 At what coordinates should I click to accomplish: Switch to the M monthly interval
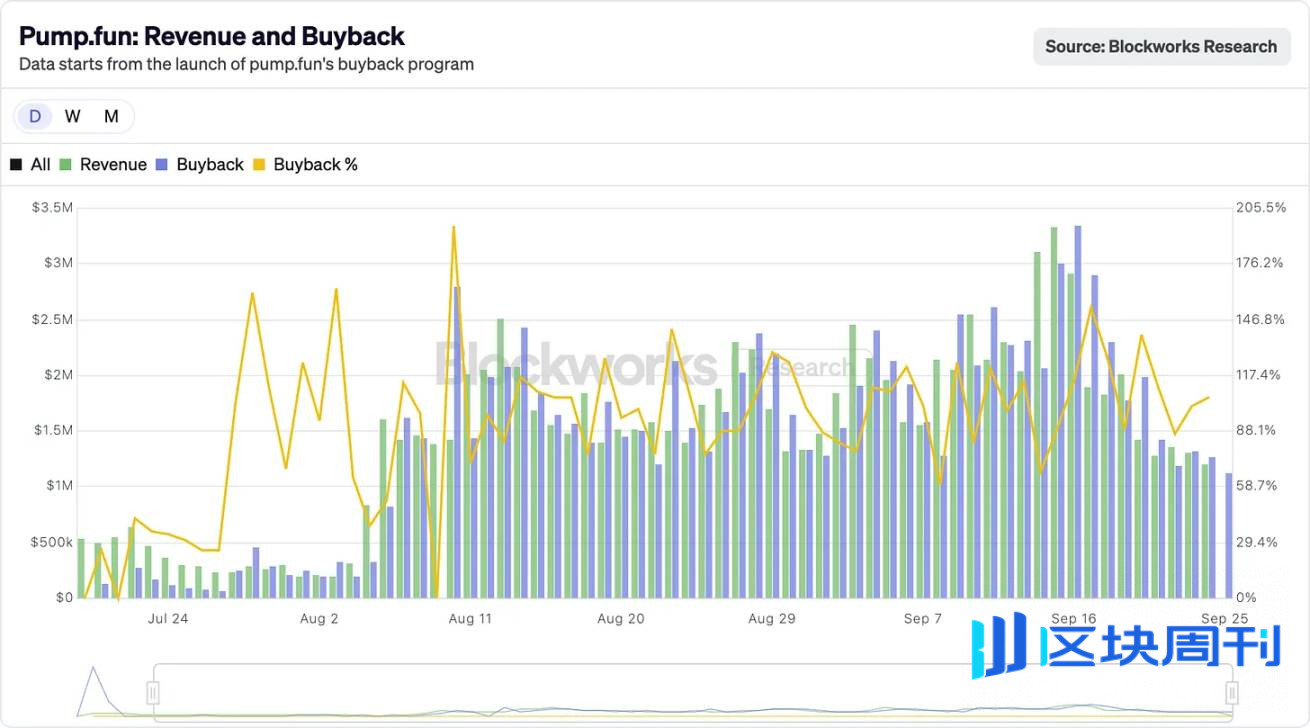point(111,116)
